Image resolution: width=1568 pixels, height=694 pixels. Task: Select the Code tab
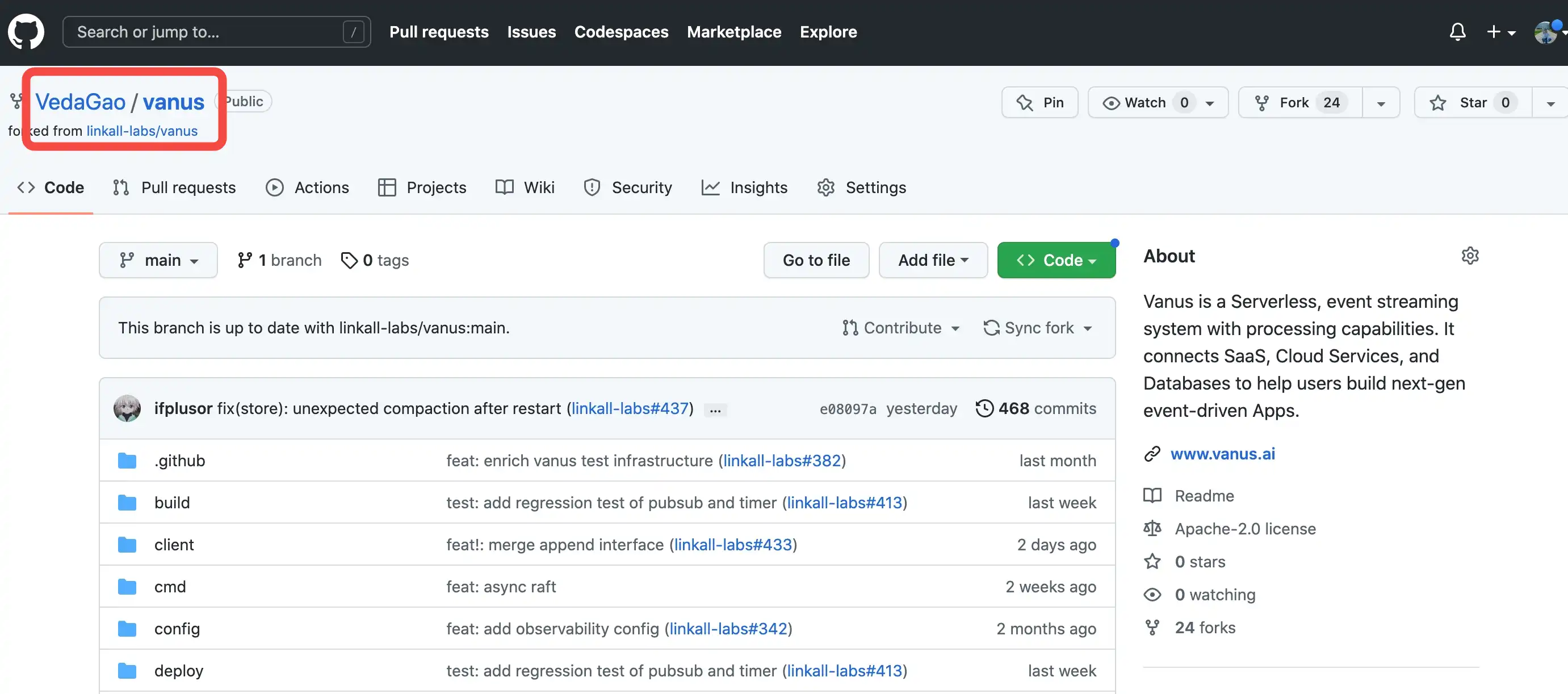(x=51, y=187)
